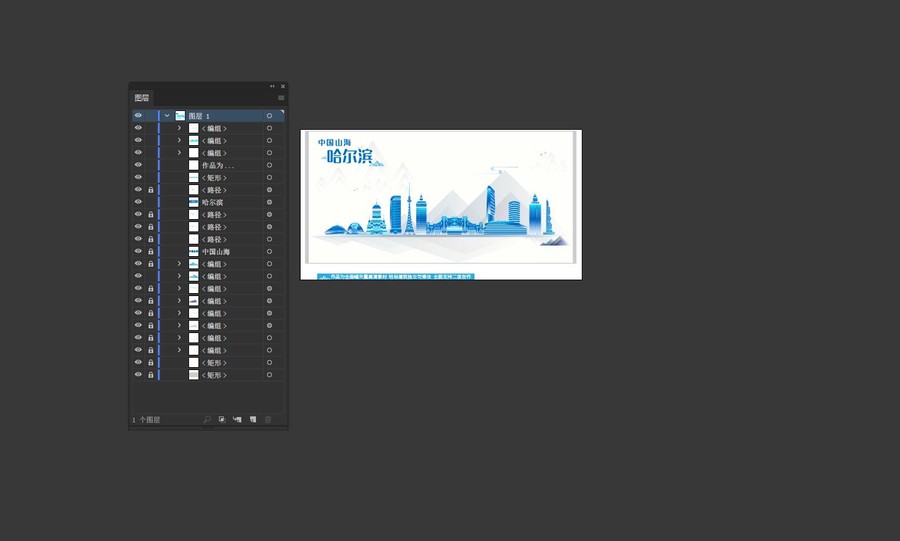Screen dimensions: 900x541
Task: Click the 中国山海 row thumbnail
Action: click(x=193, y=251)
